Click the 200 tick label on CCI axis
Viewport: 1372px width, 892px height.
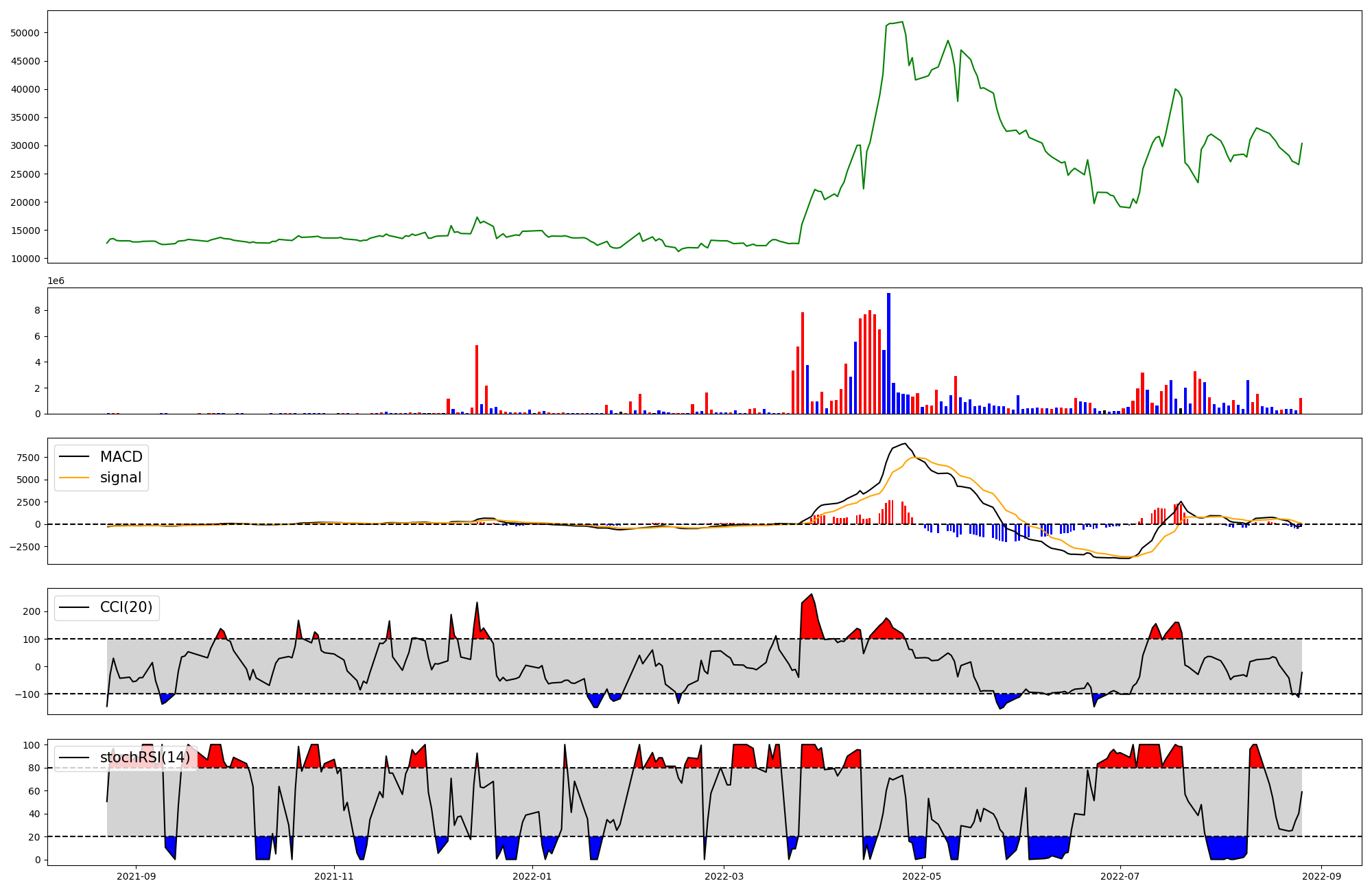(32, 611)
